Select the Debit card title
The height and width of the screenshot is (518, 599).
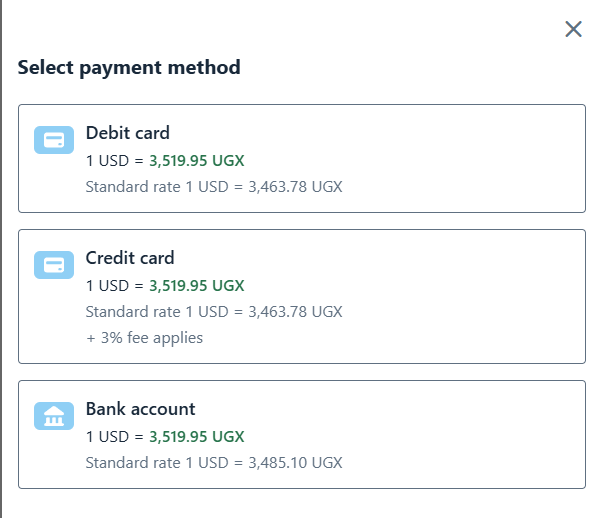pyautogui.click(x=128, y=133)
